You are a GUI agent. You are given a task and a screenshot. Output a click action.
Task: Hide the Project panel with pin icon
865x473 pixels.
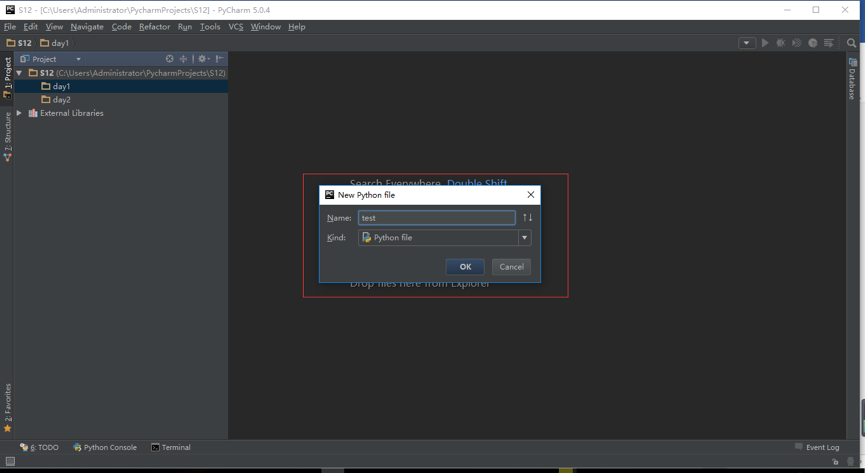coord(220,59)
